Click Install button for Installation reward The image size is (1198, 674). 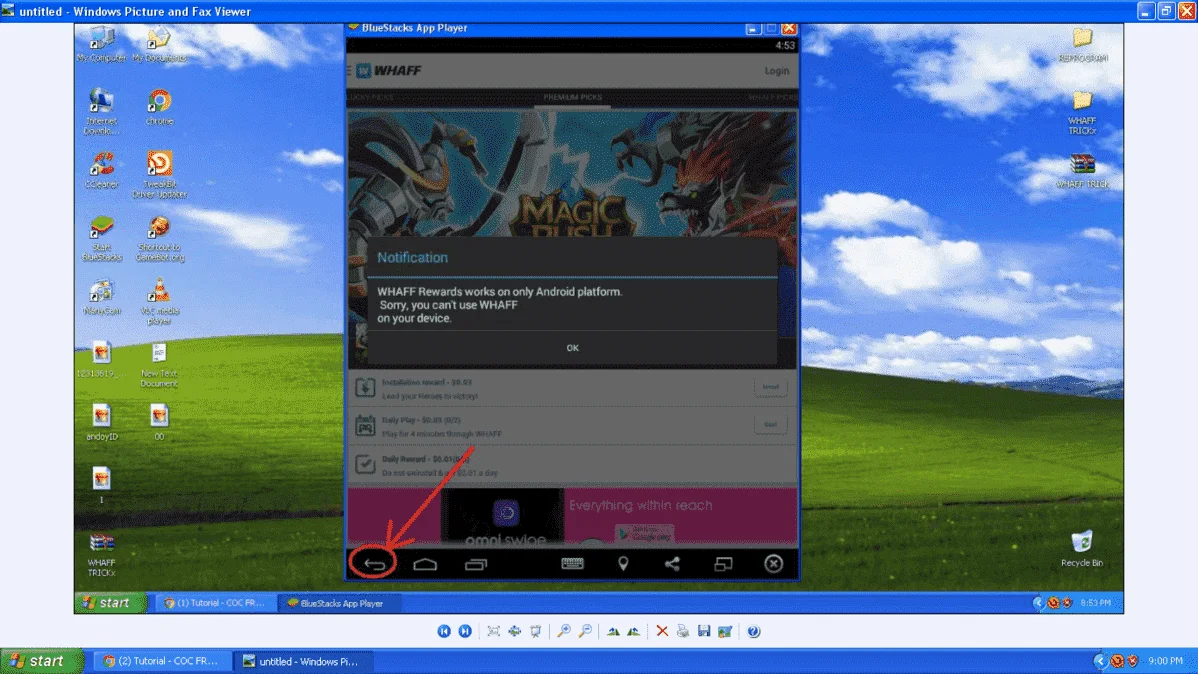770,387
